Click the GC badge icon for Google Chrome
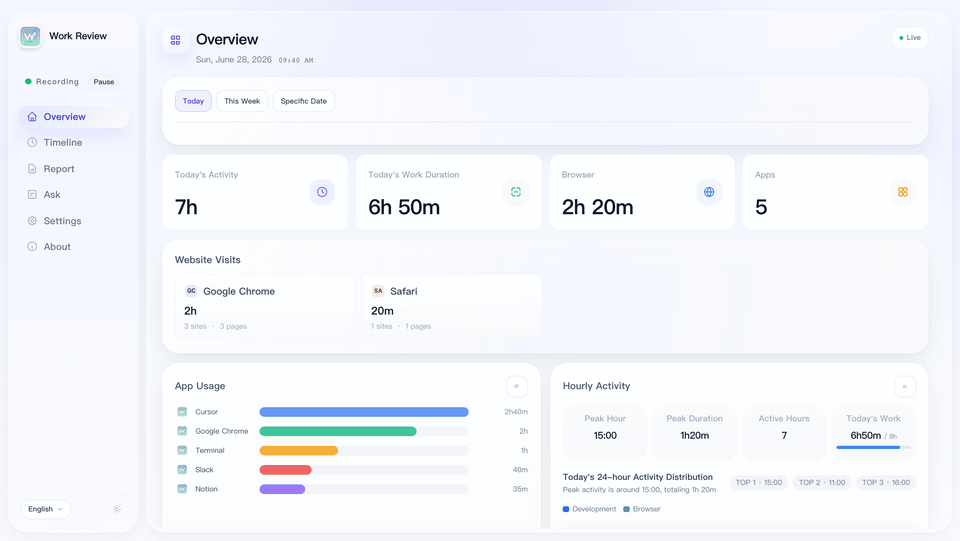This screenshot has height=541, width=960. [x=191, y=291]
